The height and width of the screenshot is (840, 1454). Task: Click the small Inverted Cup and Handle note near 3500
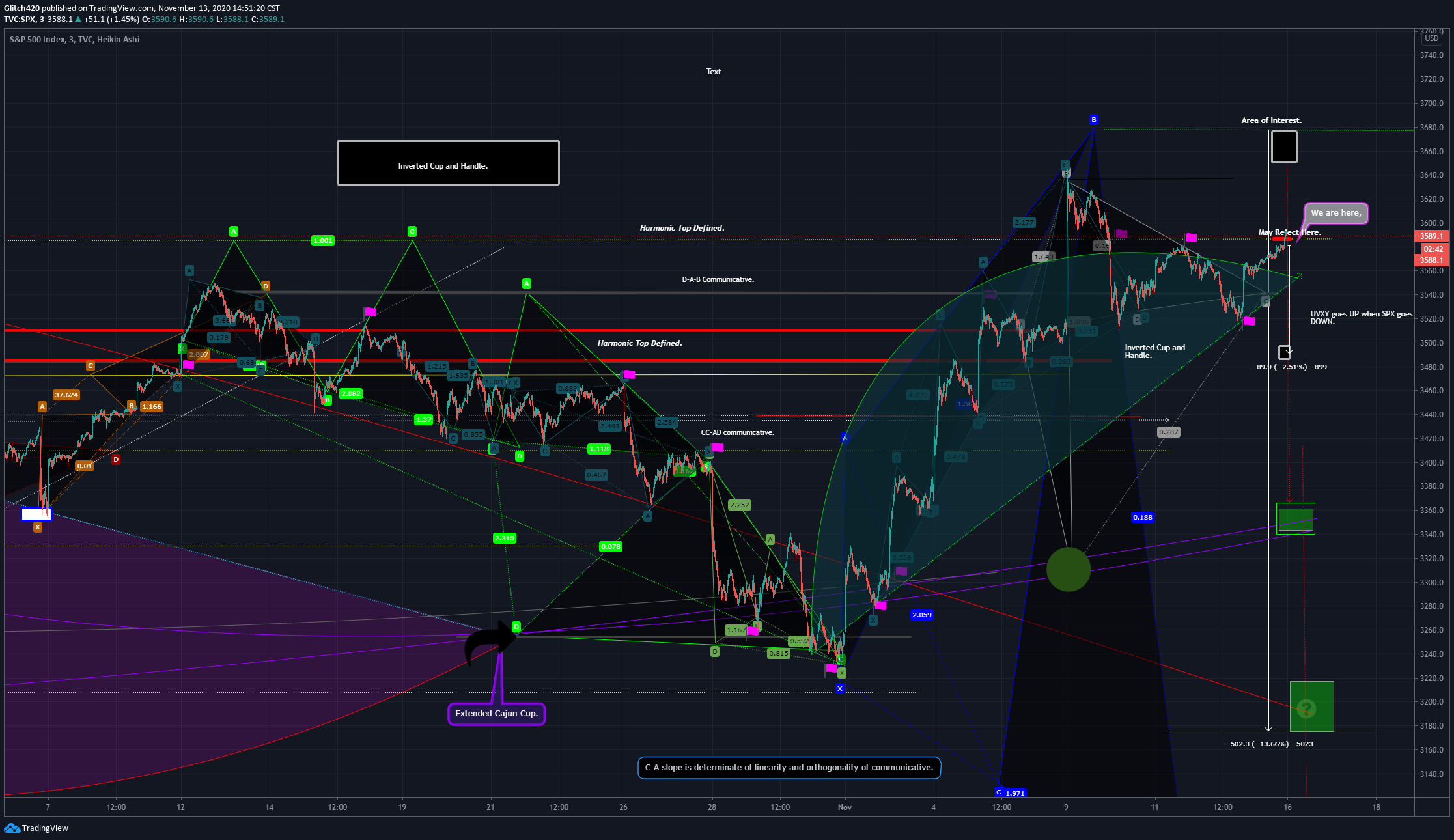point(1155,352)
